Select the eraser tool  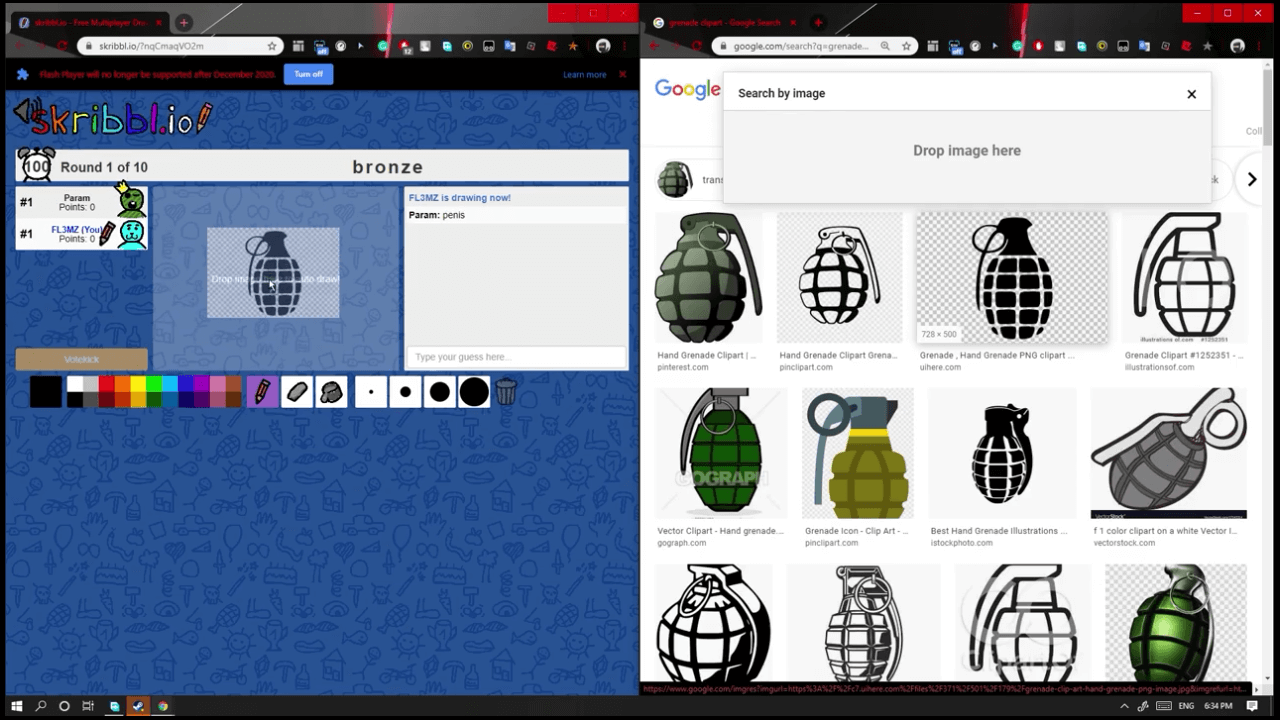297,392
